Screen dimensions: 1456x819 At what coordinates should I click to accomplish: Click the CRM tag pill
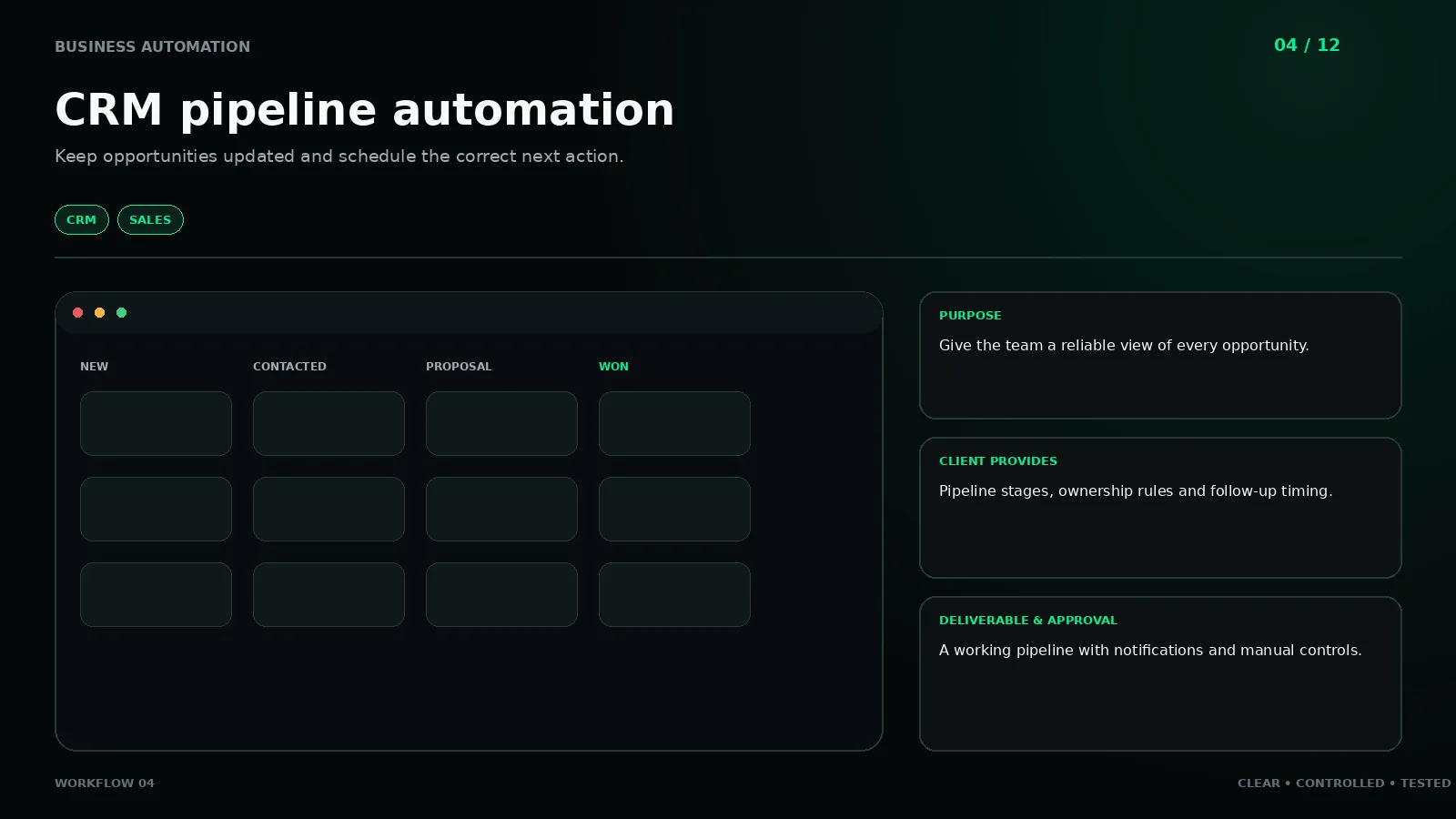[82, 219]
